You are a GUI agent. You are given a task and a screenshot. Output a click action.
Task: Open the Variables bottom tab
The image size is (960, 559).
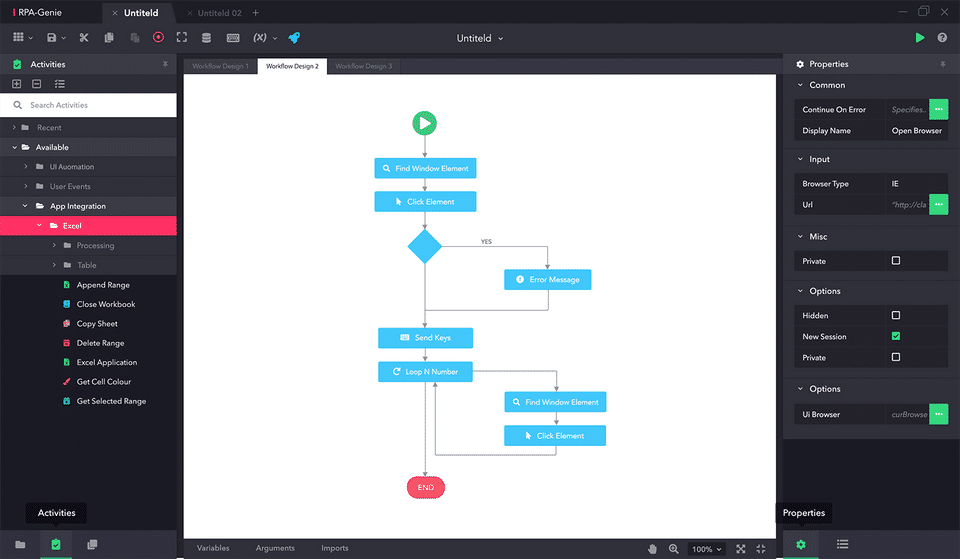(x=213, y=548)
